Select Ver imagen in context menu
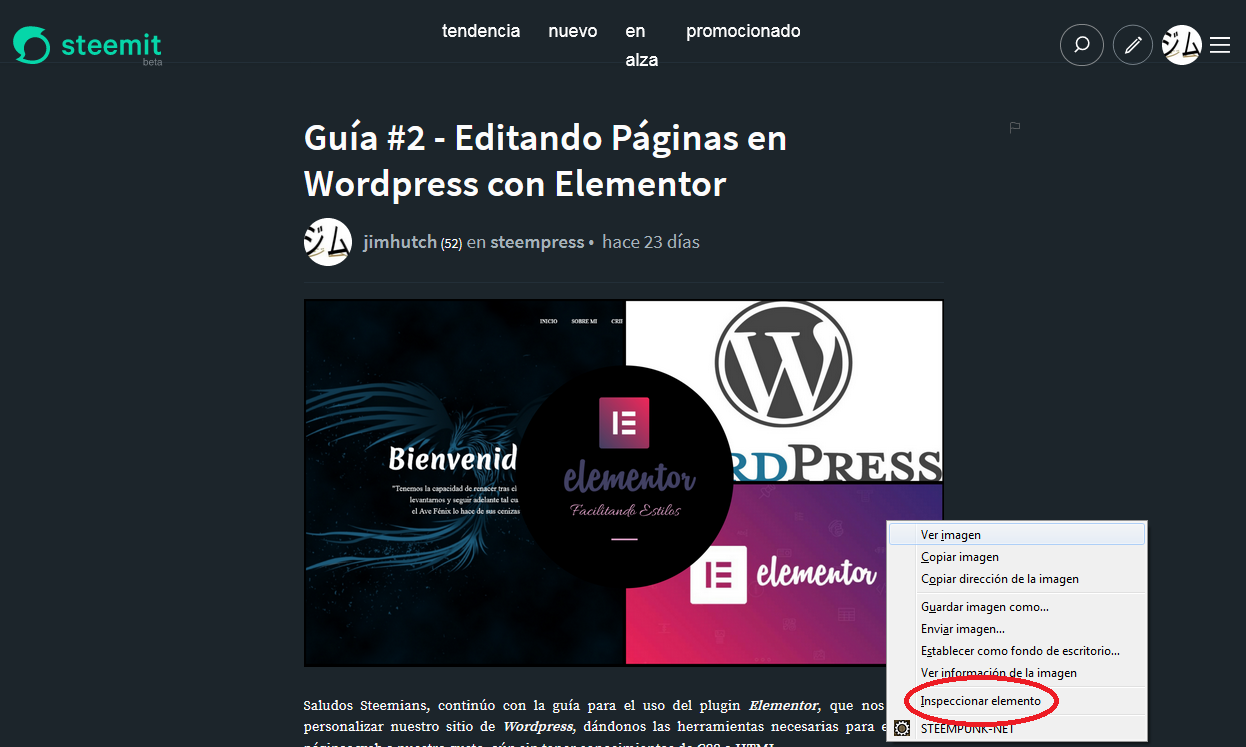1246x747 pixels. pos(1017,535)
